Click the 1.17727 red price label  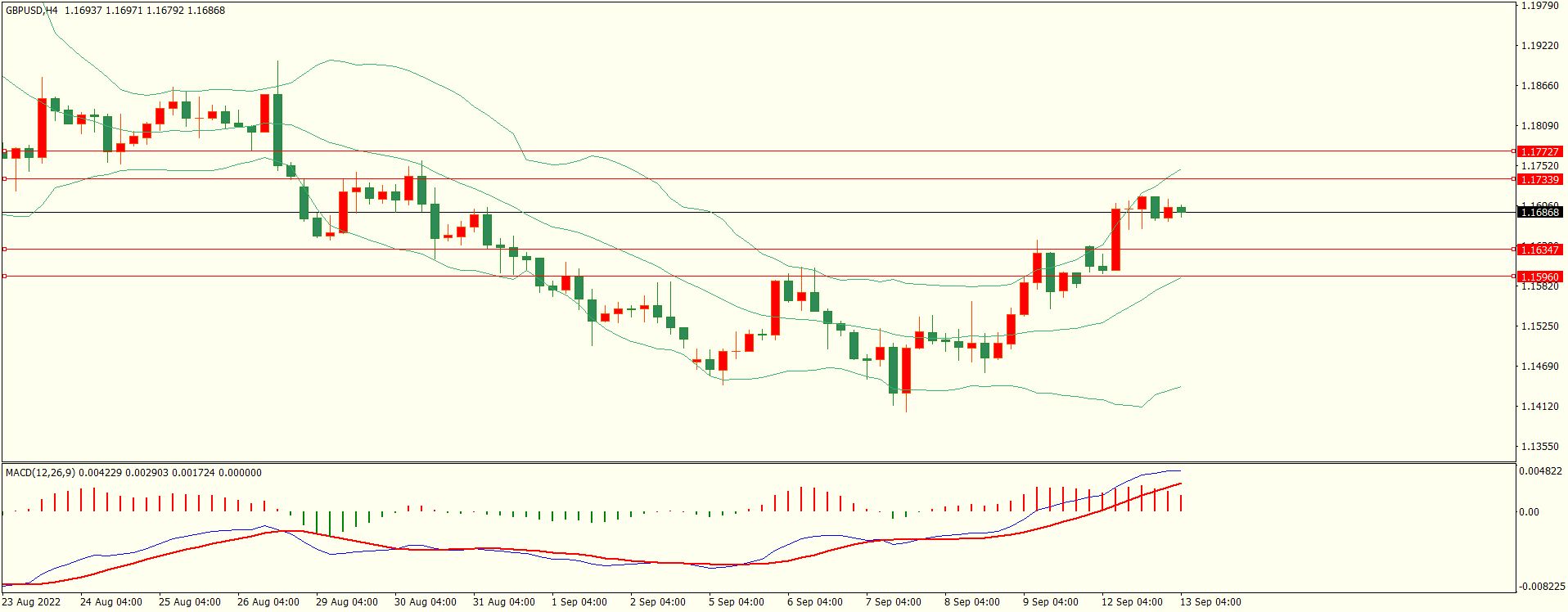(1539, 151)
